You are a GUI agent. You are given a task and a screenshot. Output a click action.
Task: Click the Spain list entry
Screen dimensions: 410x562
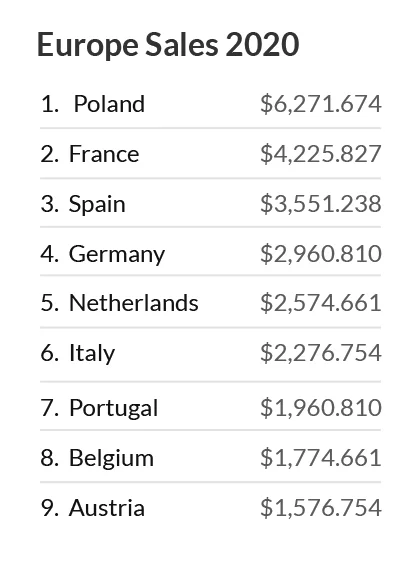[x=210, y=204]
